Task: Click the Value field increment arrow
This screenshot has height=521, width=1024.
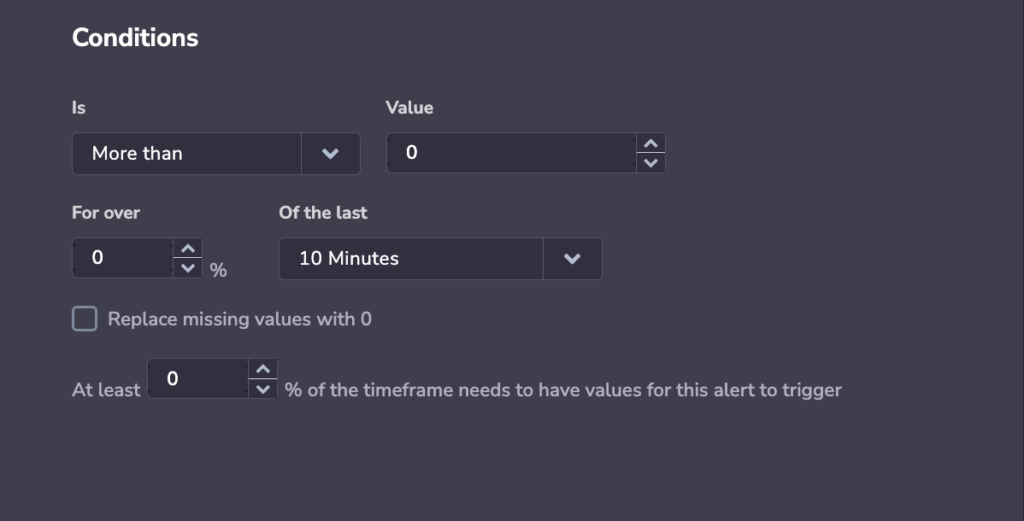Action: [x=651, y=144]
